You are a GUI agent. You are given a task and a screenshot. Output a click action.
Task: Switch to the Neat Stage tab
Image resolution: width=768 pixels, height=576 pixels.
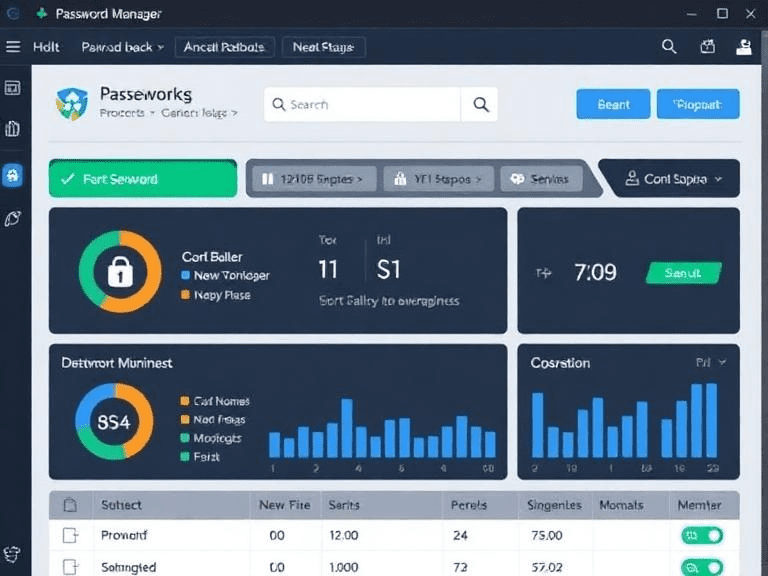click(x=323, y=47)
